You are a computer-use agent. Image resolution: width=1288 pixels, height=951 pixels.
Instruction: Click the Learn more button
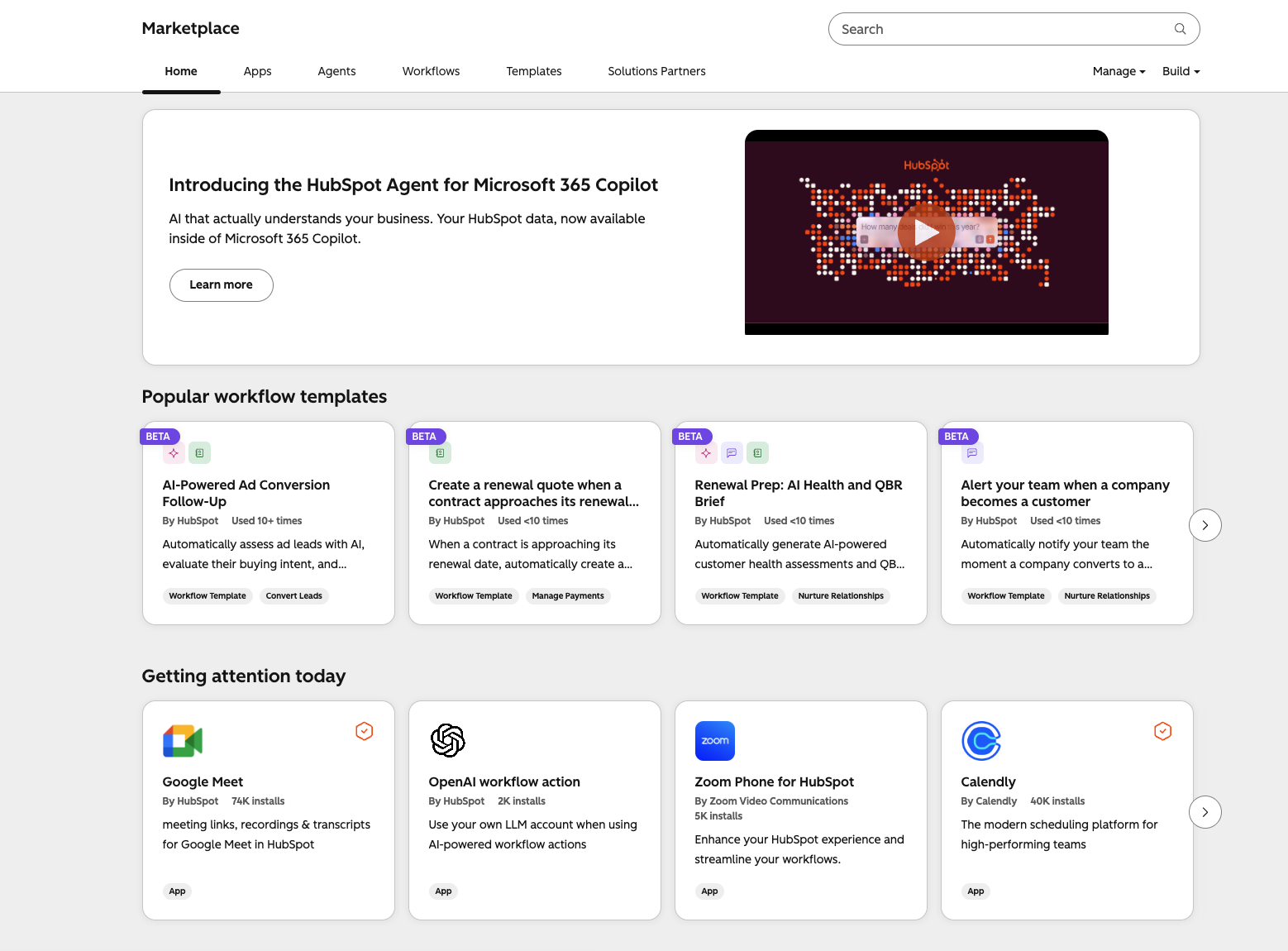click(222, 285)
